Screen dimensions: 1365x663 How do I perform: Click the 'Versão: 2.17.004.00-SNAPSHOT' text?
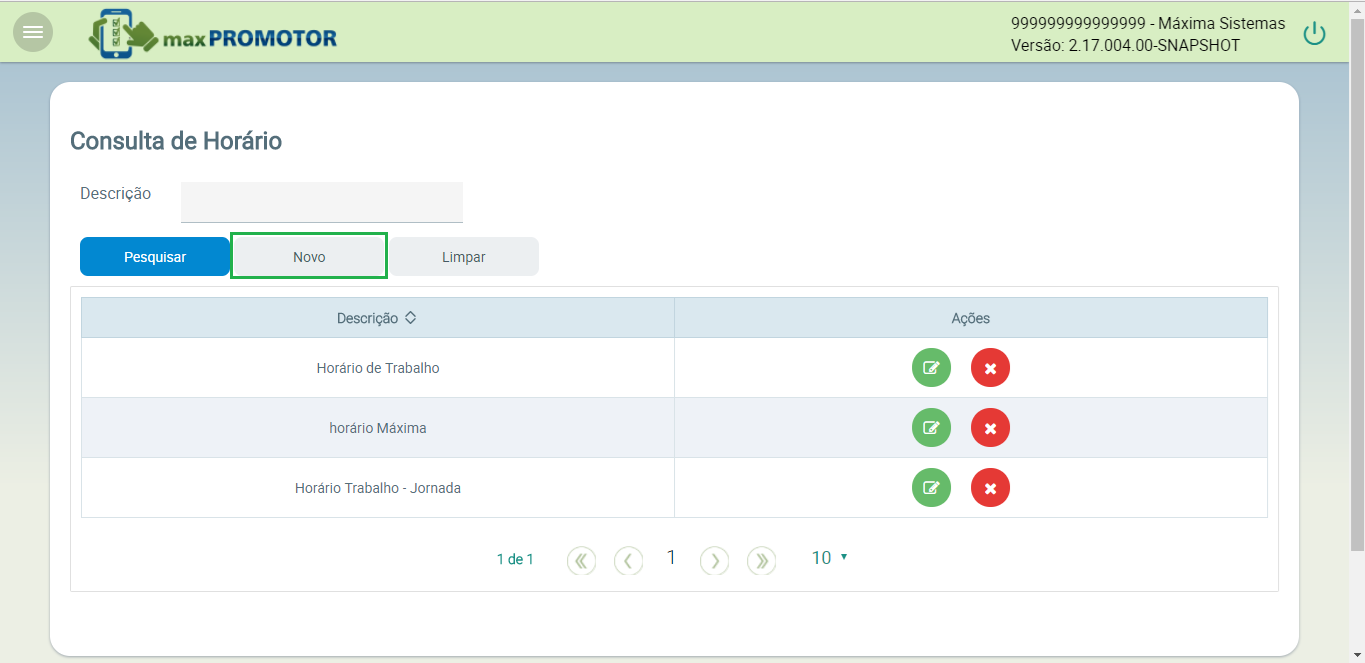1125,46
